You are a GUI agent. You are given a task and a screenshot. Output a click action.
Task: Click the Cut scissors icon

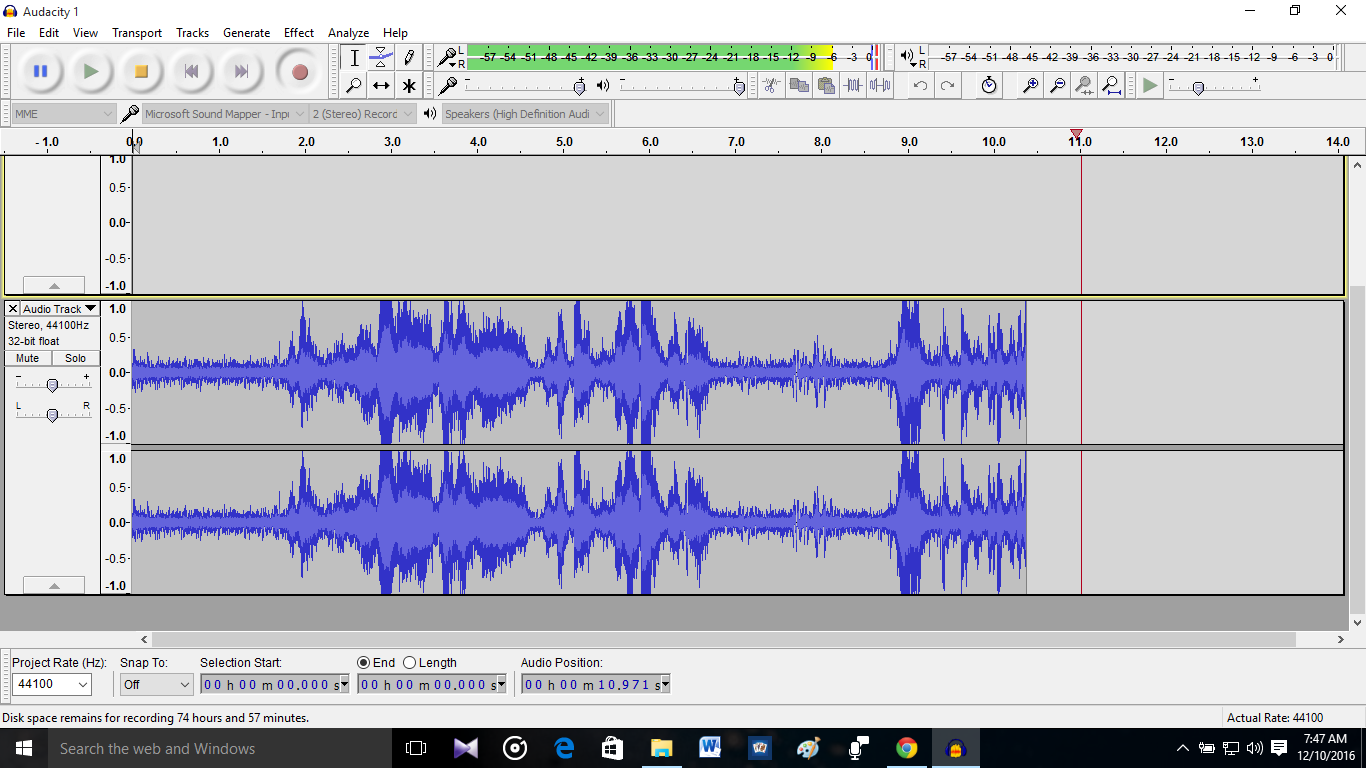click(771, 85)
